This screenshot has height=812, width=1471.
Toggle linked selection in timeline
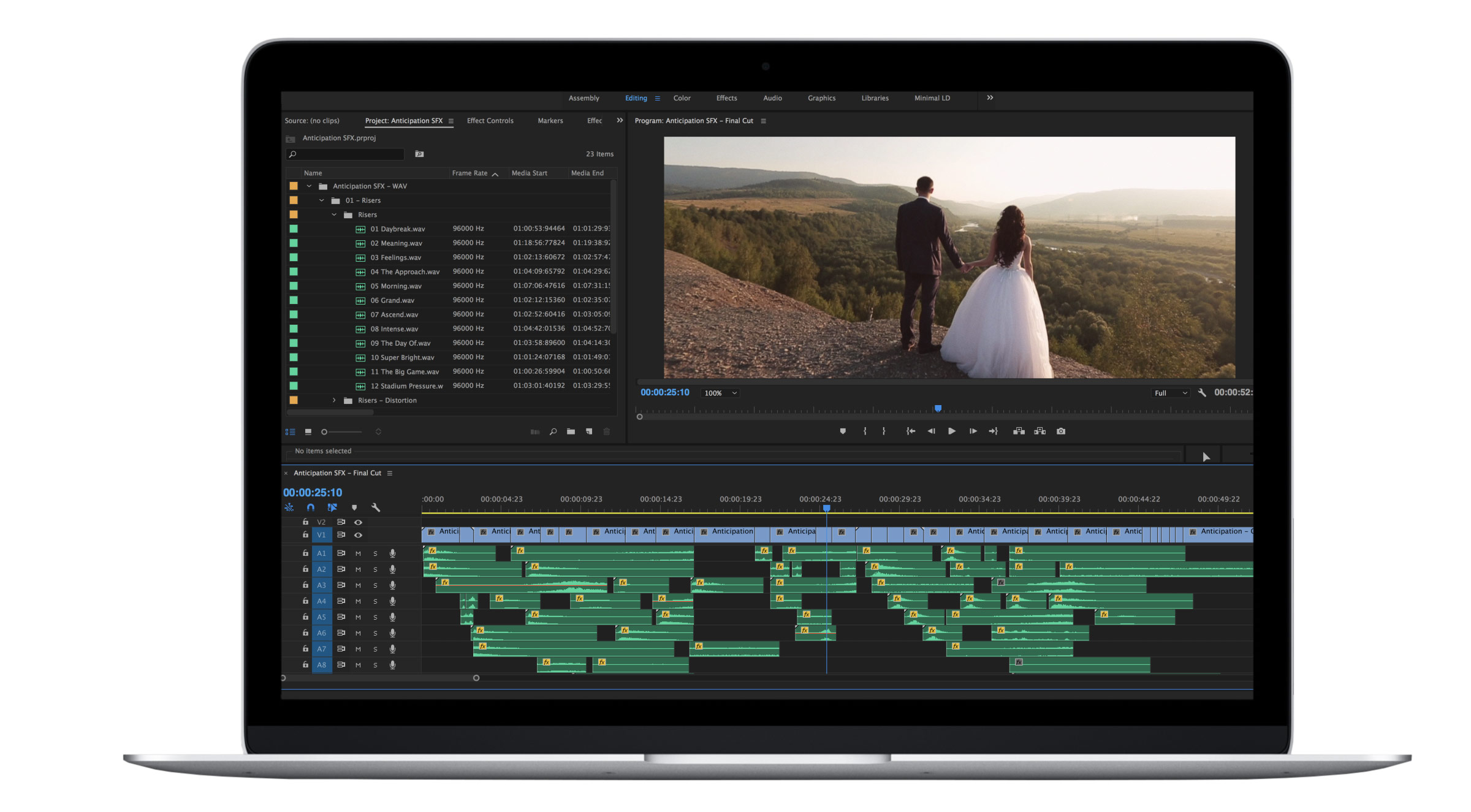[332, 507]
